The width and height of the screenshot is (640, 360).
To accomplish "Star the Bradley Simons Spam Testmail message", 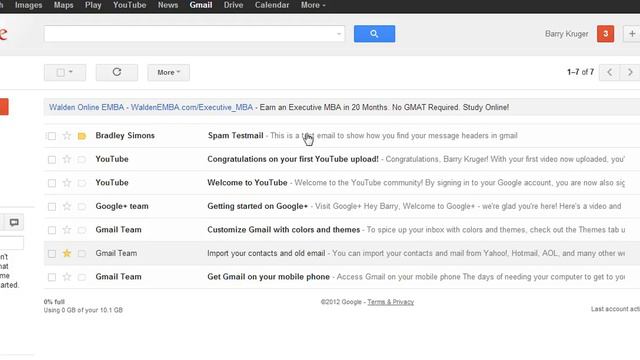I will 67,136.
